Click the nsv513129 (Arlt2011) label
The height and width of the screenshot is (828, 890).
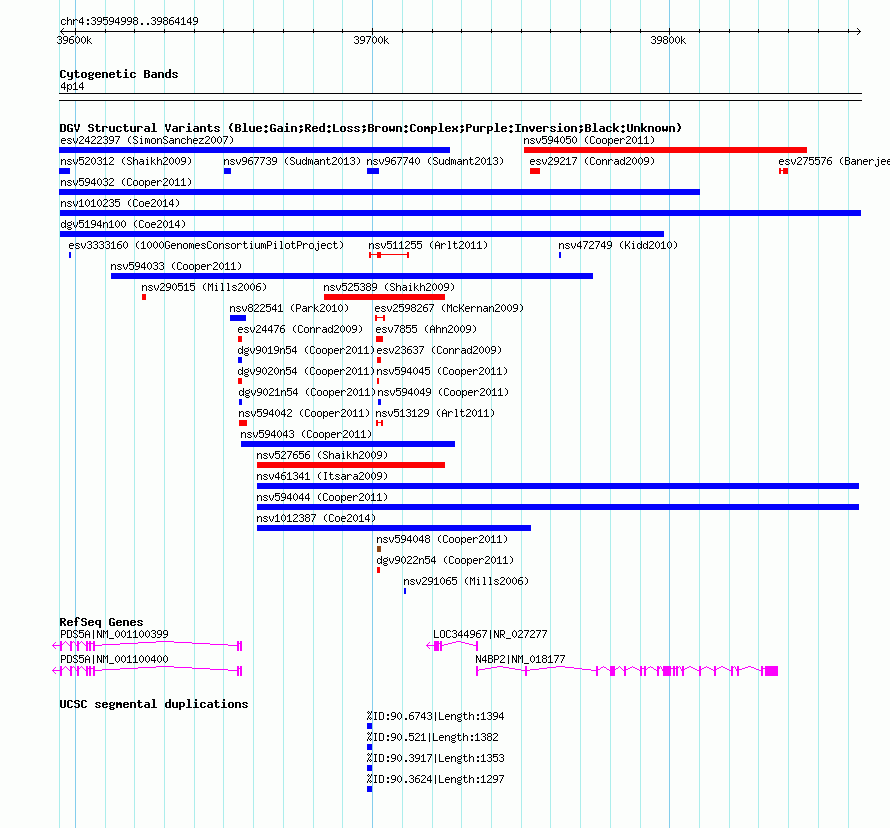click(x=435, y=413)
